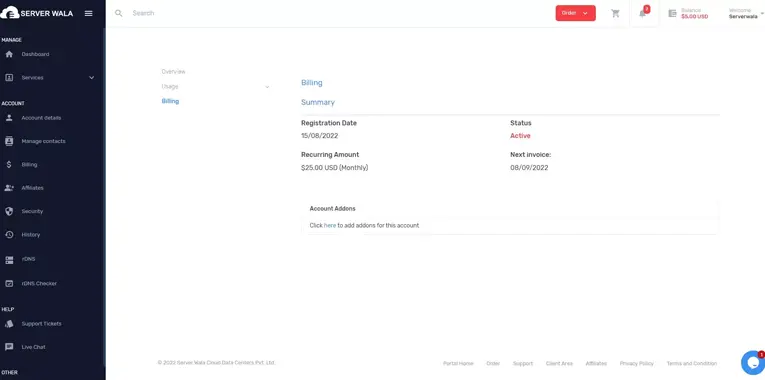
Task: Click the Account Addons heading
Action: point(333,208)
